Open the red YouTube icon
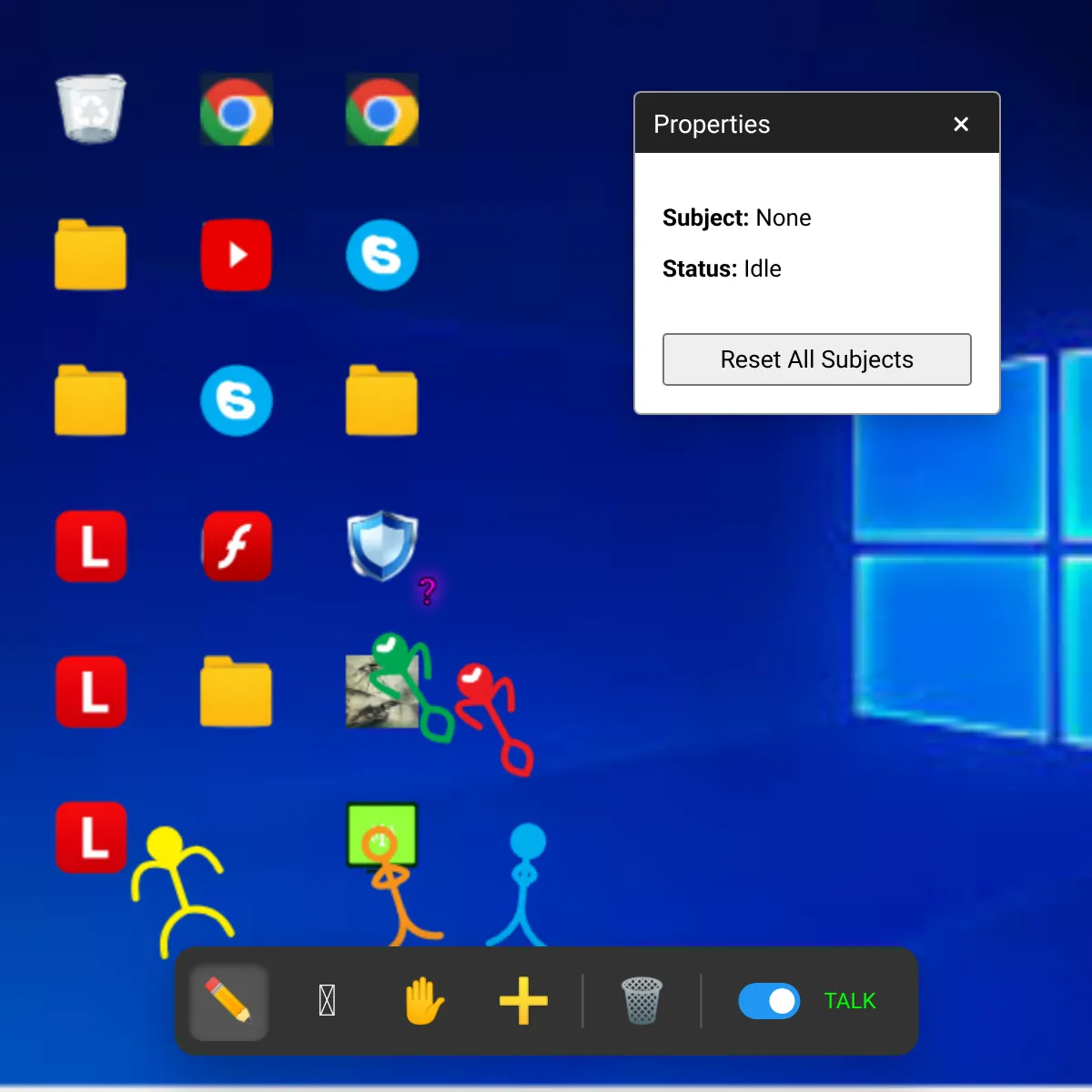This screenshot has height=1092, width=1092. coord(237,255)
